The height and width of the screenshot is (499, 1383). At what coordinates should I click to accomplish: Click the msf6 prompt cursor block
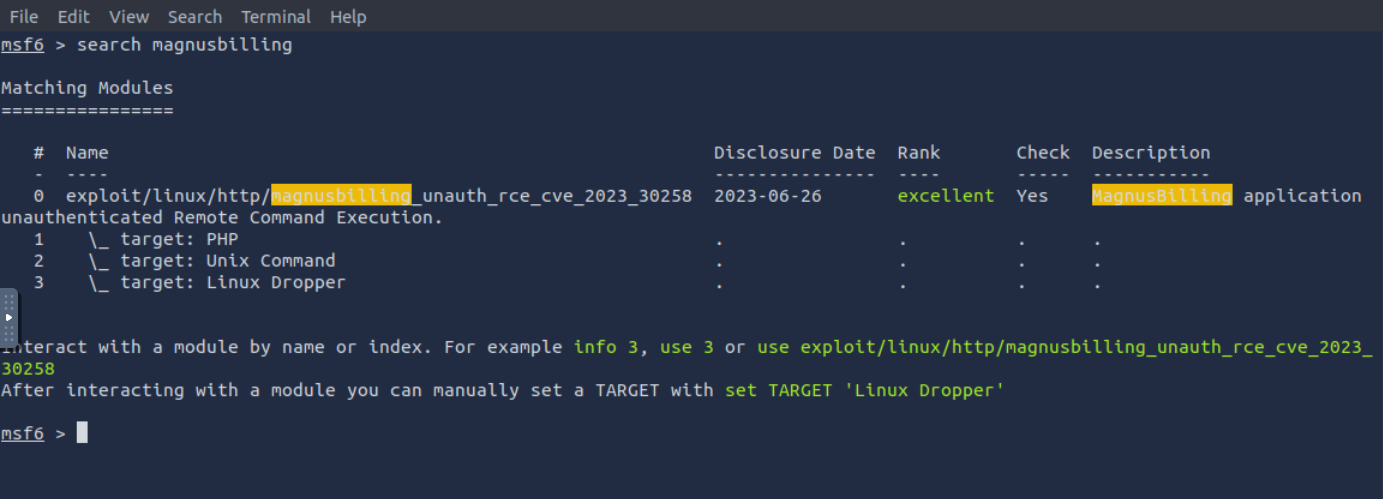point(82,433)
